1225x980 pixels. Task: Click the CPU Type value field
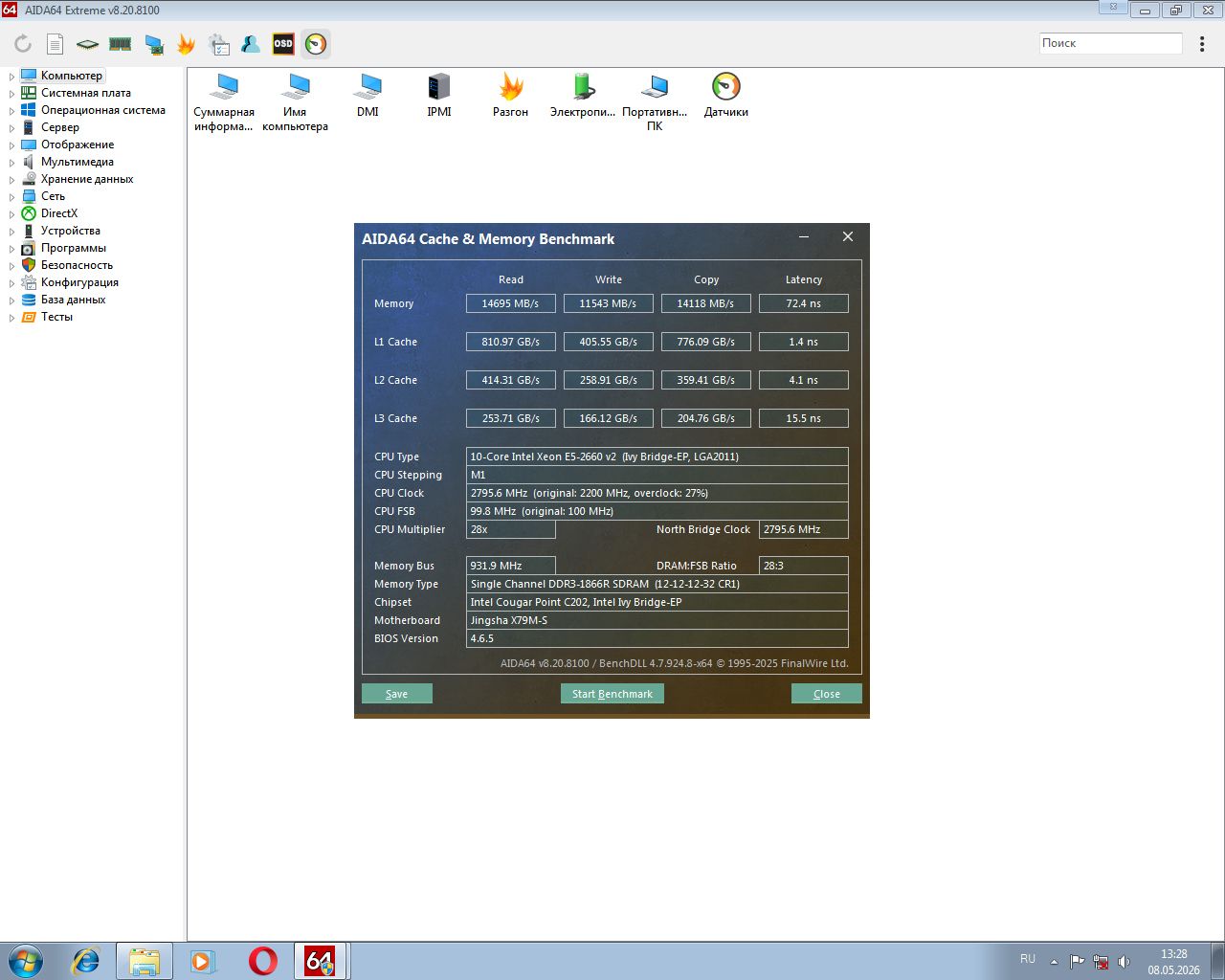[657, 457]
